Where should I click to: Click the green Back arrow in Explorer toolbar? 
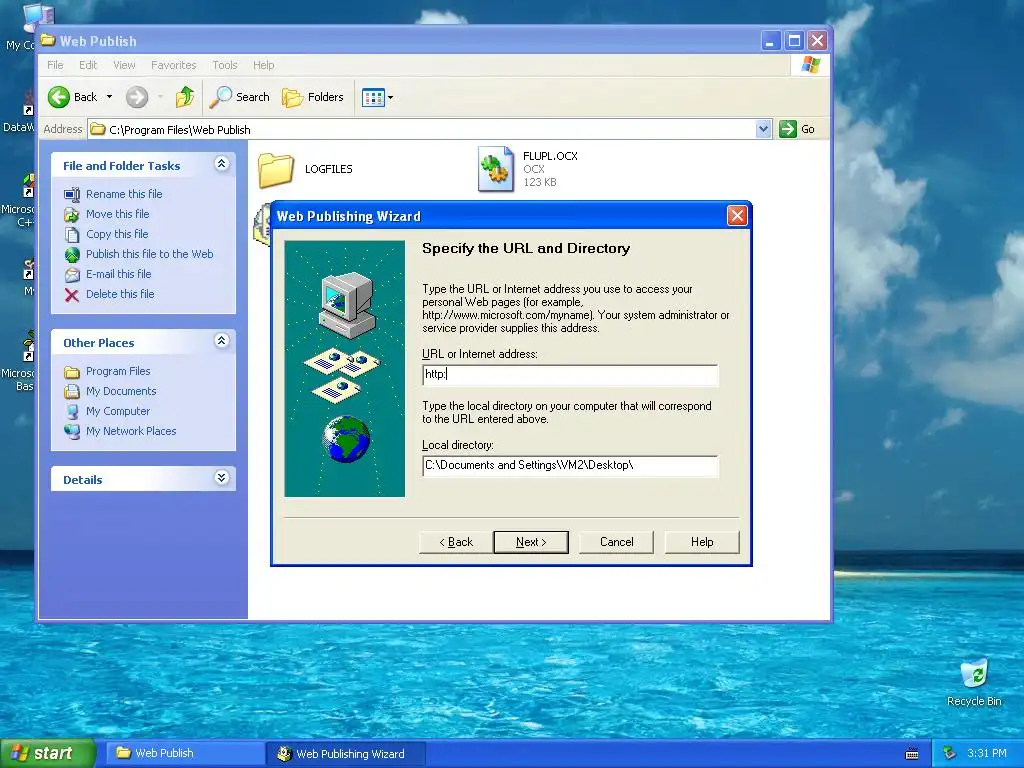click(59, 97)
